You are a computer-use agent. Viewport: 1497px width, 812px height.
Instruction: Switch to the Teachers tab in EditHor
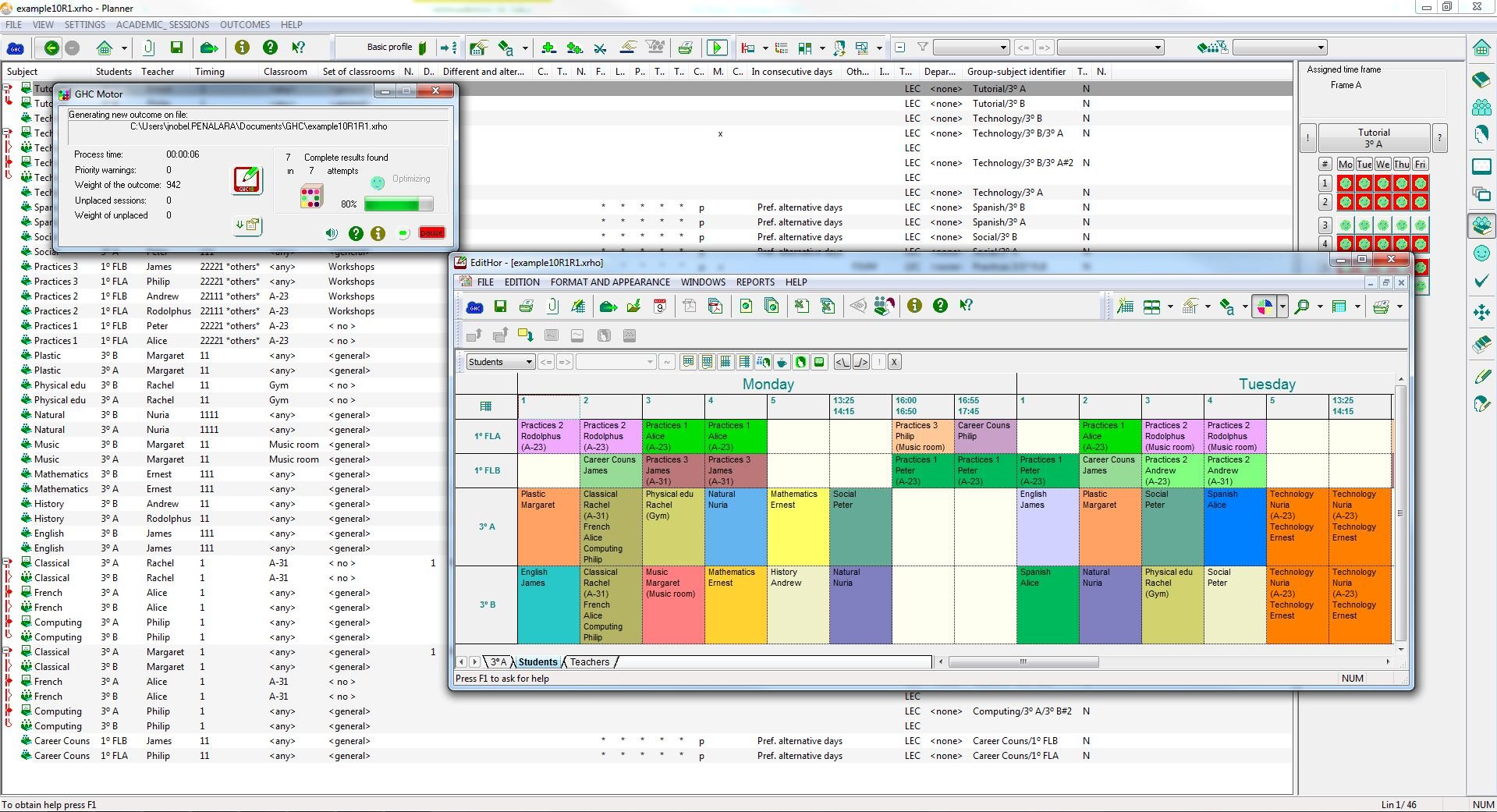[589, 661]
